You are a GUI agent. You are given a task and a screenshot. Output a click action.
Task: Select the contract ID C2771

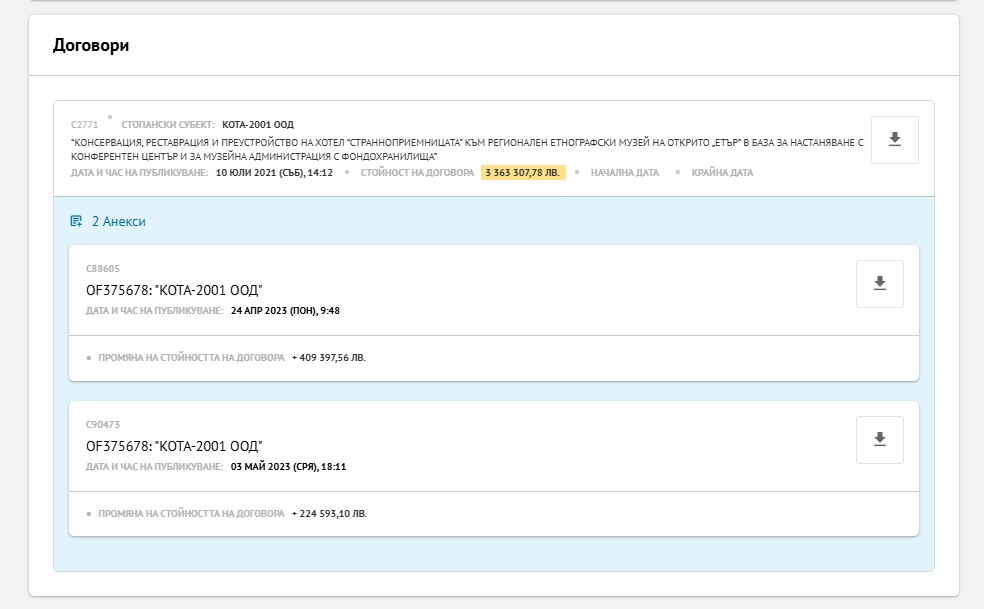(84, 125)
